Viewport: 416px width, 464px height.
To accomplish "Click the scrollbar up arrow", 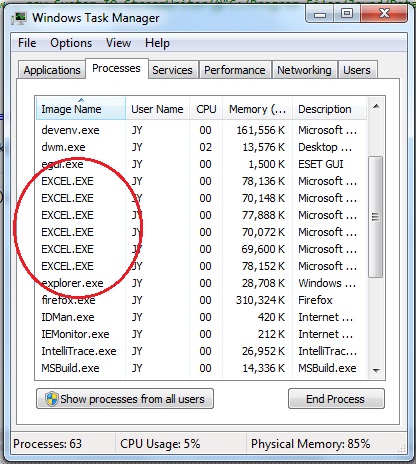I will 376,107.
